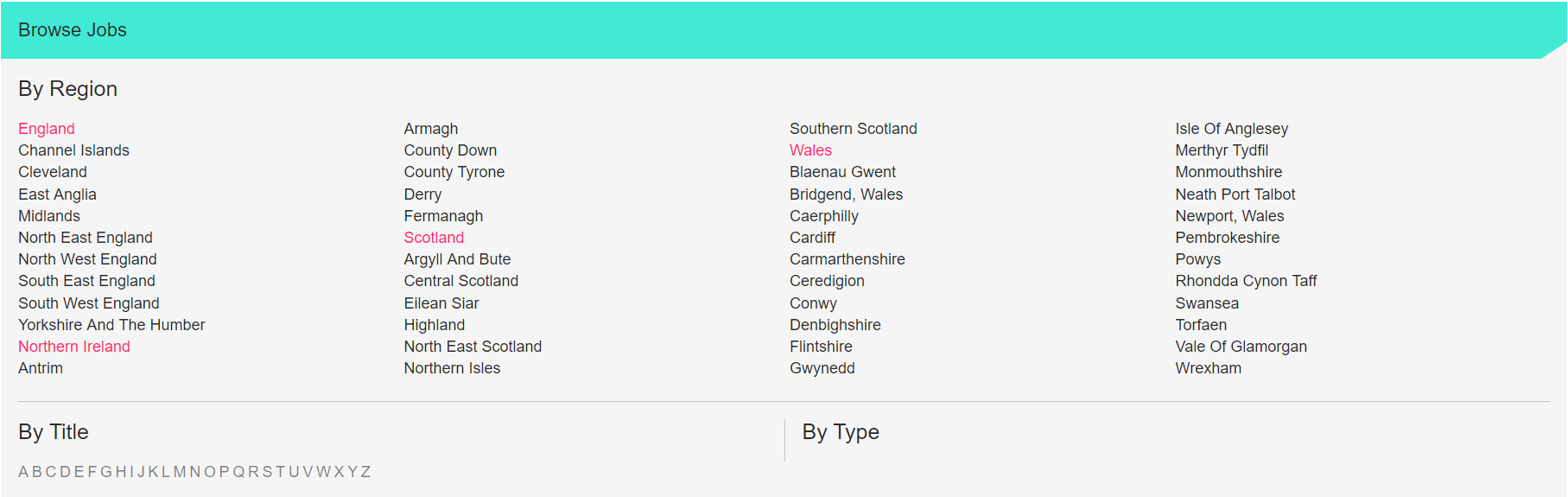Open Carmarthenshire jobs link
The width and height of the screenshot is (1568, 497).
(x=847, y=259)
